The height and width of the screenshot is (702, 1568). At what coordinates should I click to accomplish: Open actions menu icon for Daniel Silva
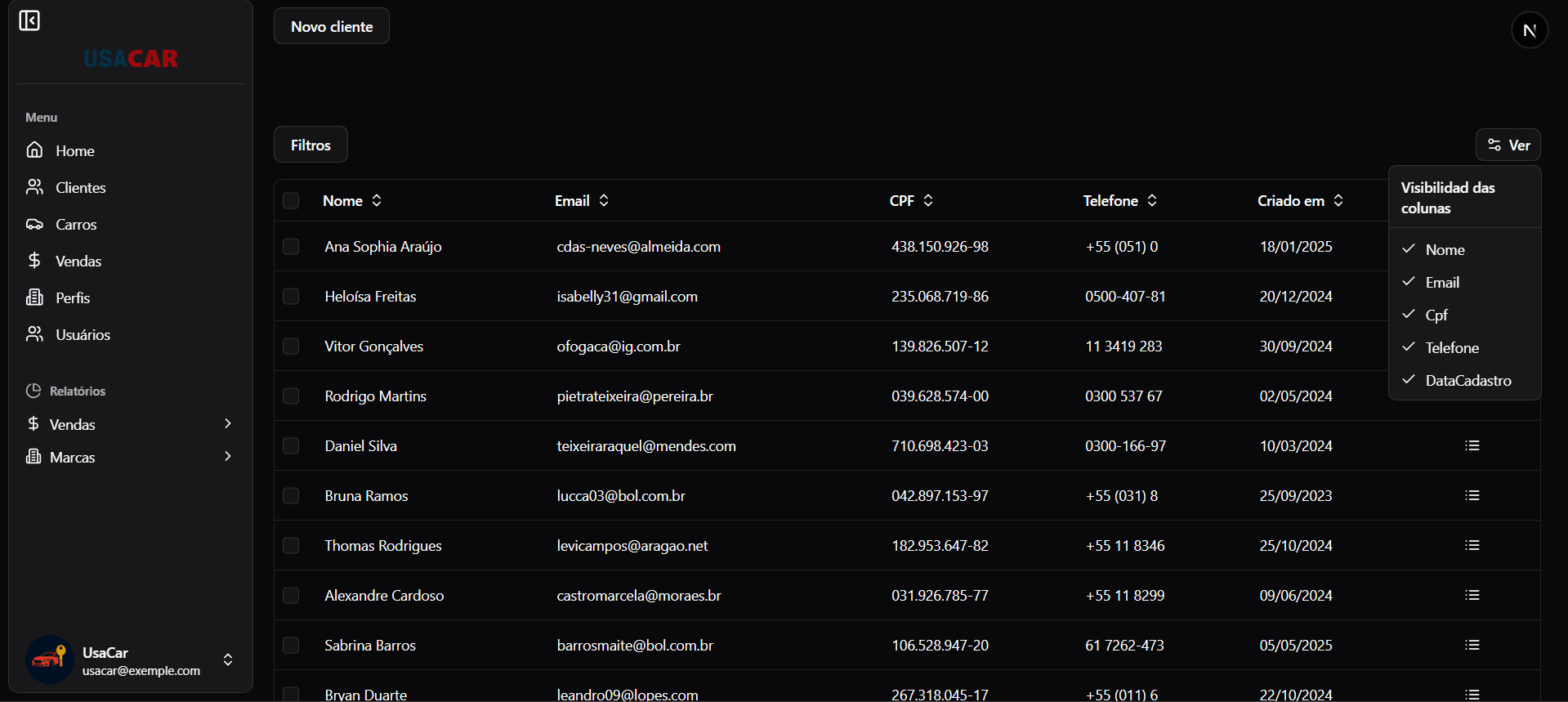tap(1472, 445)
